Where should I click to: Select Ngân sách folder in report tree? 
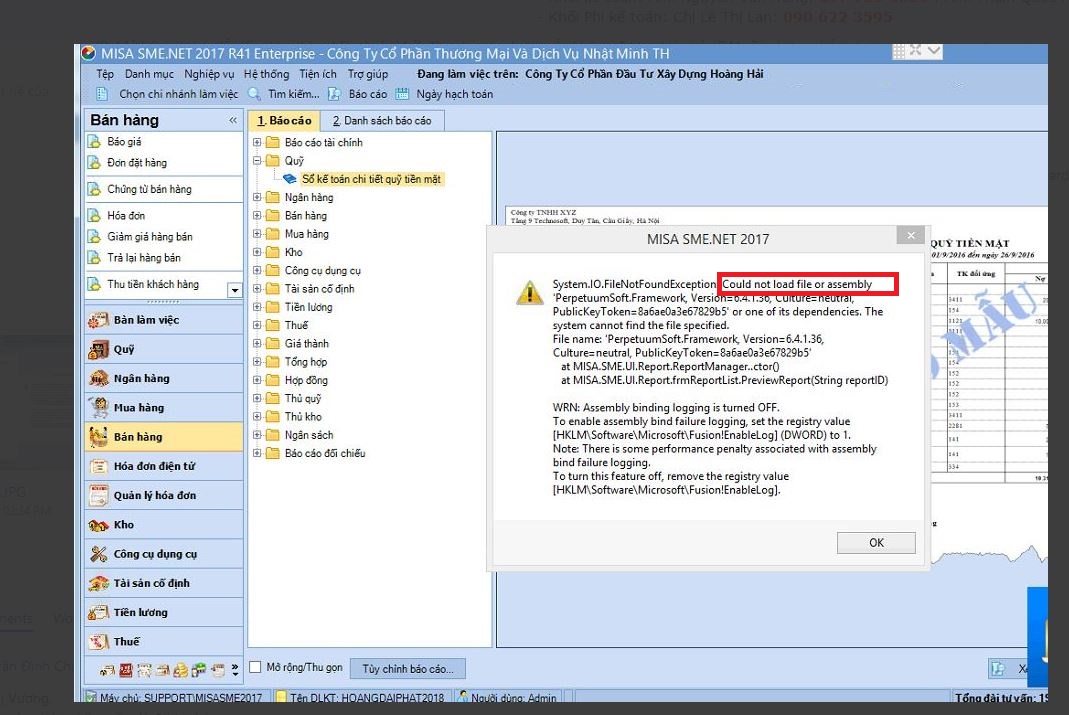pos(309,436)
